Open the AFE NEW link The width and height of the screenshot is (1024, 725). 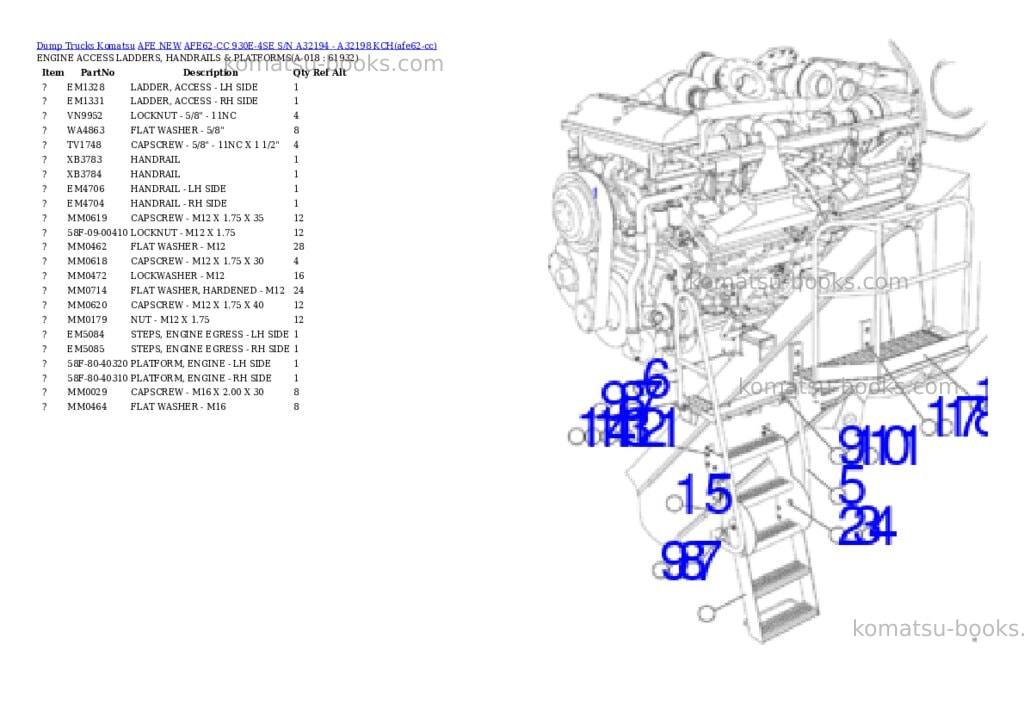pos(159,46)
